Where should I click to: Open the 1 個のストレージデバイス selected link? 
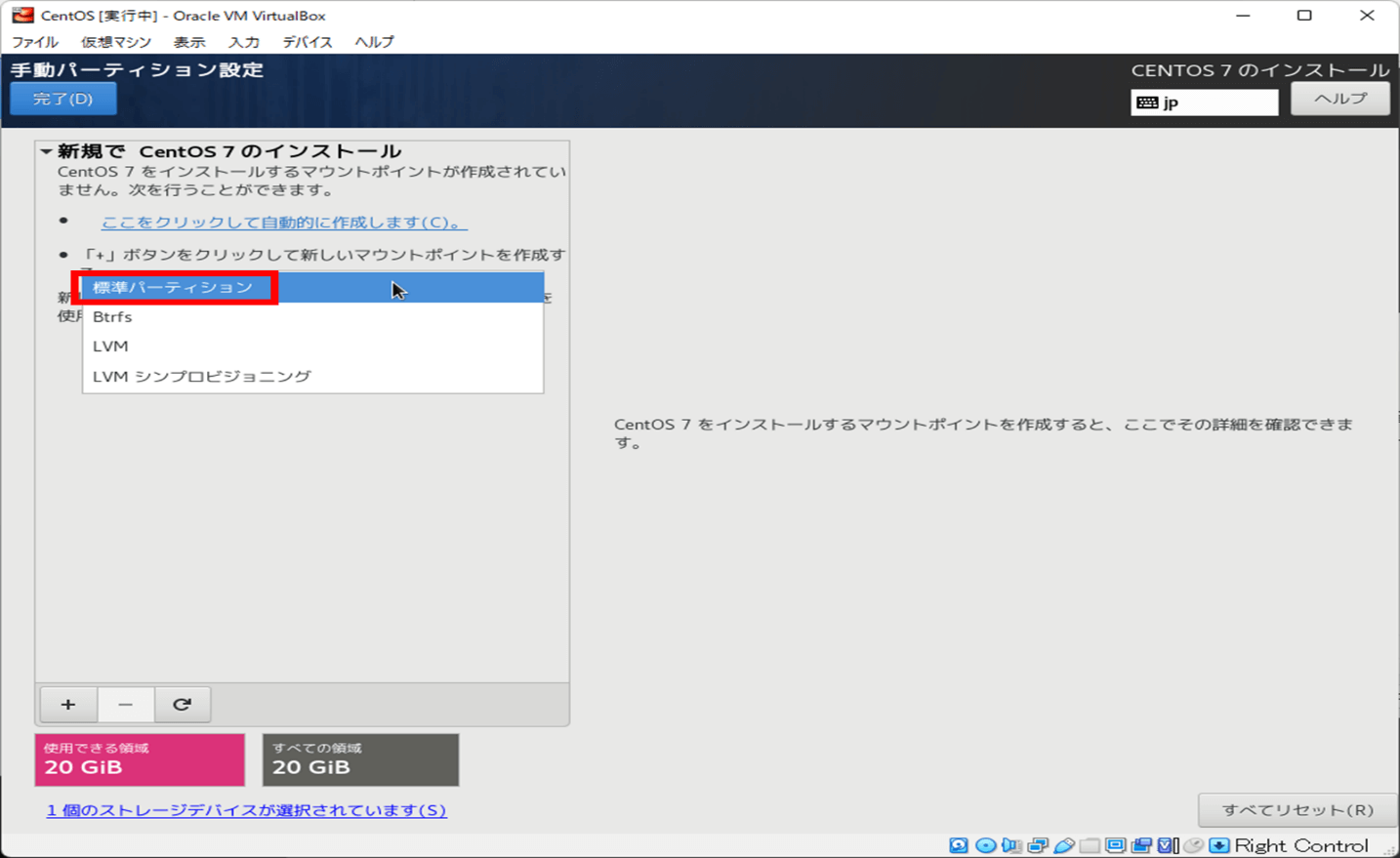(247, 810)
